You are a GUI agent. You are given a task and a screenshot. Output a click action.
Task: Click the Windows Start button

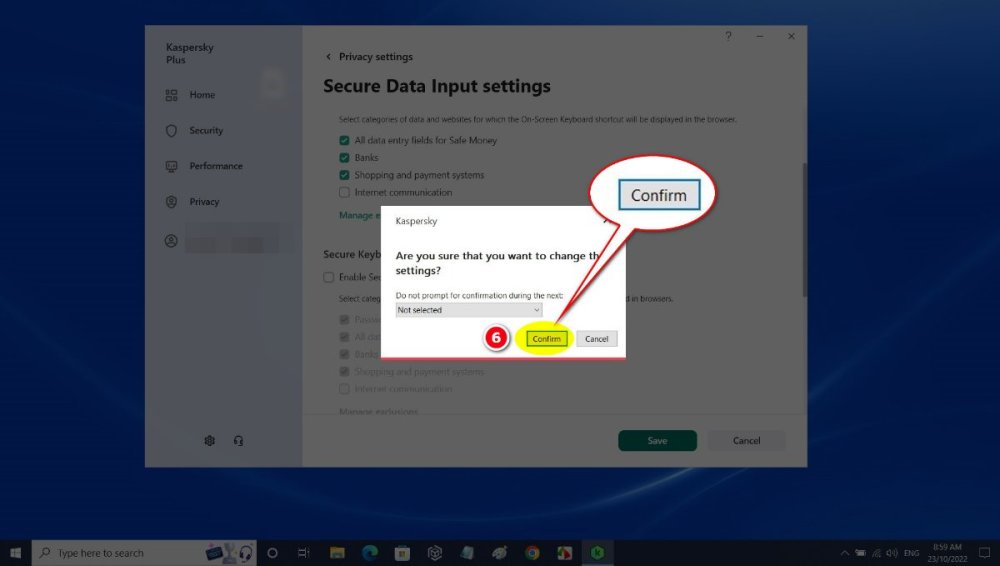click(15, 553)
